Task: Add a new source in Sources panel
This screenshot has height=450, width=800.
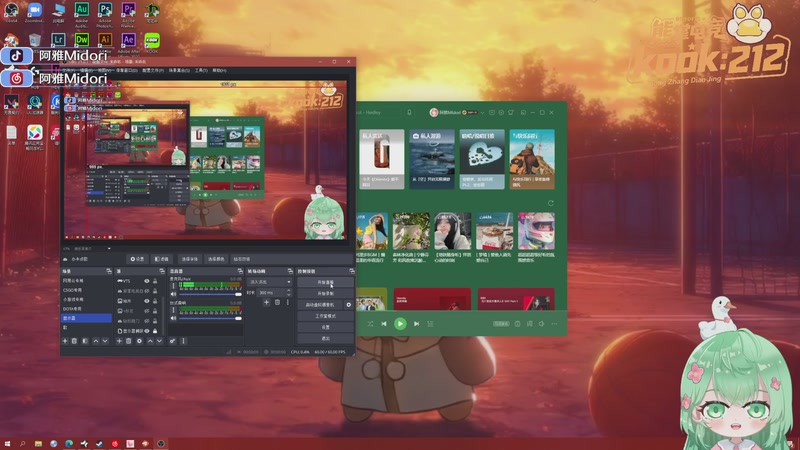Action: tap(119, 341)
